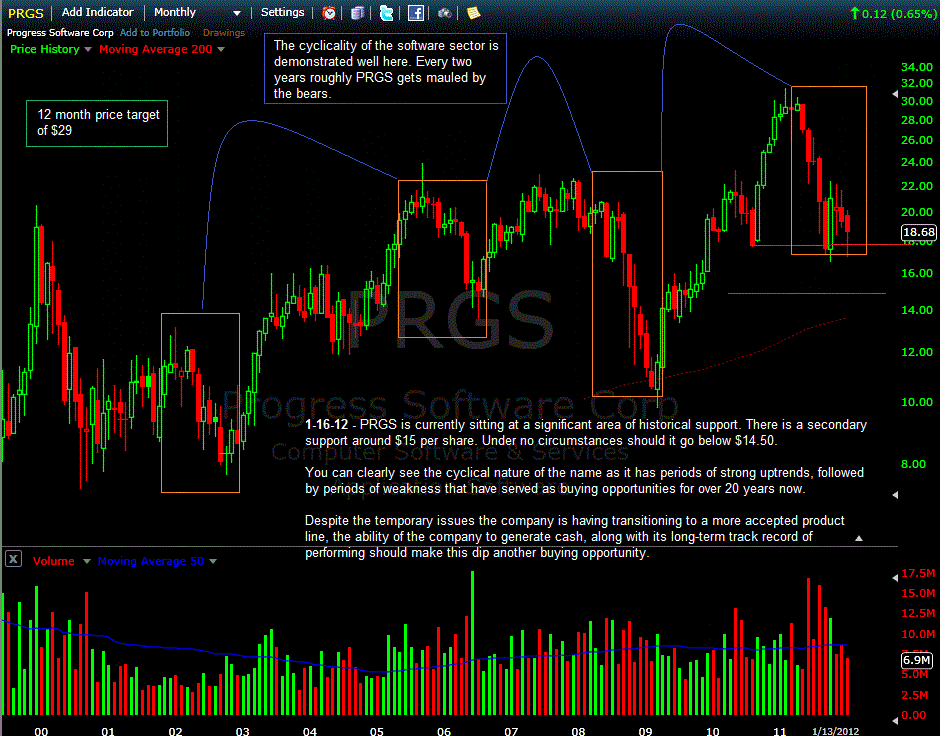Click the up triangle near chart notes

click(858, 538)
